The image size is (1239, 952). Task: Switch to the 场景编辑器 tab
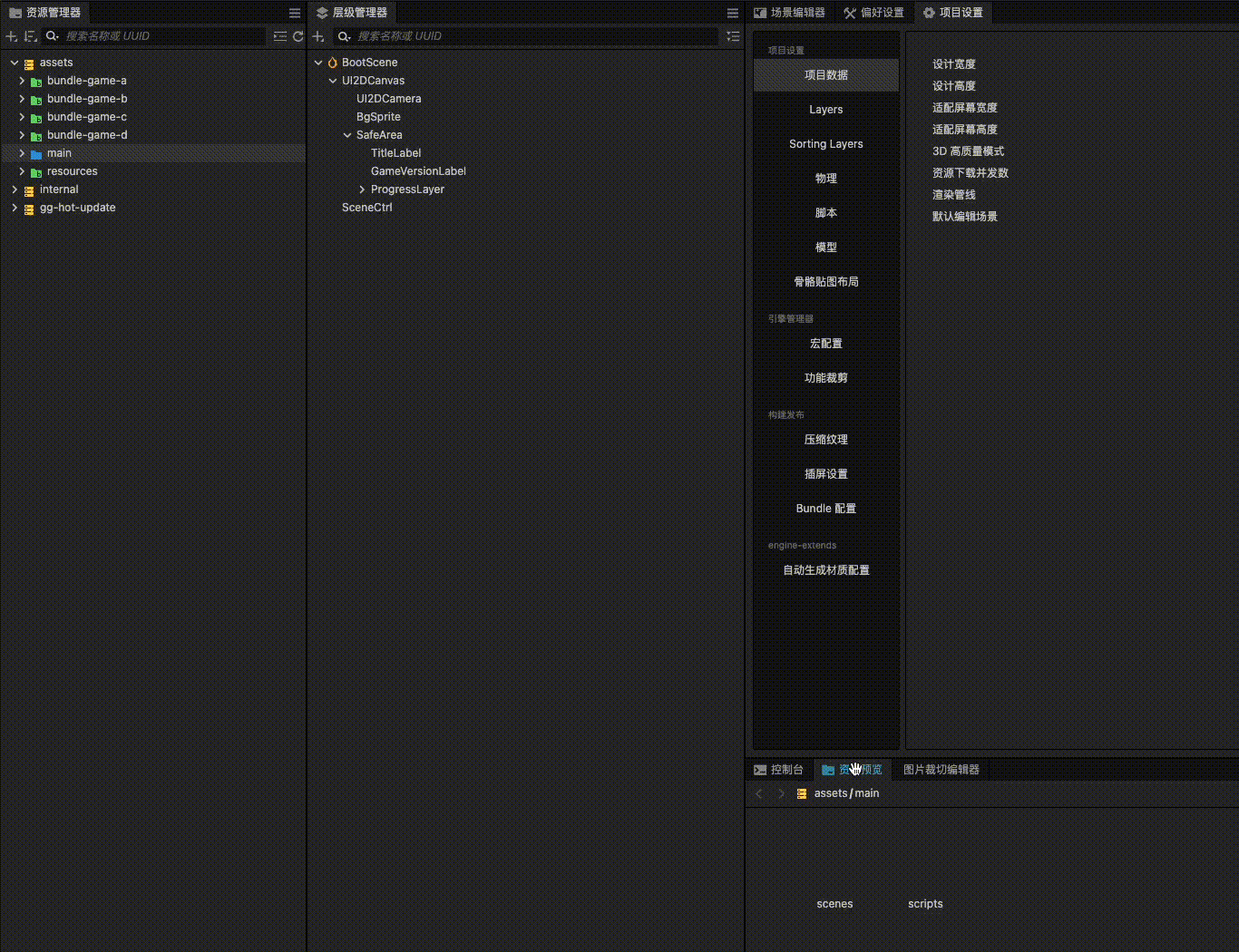tap(789, 13)
